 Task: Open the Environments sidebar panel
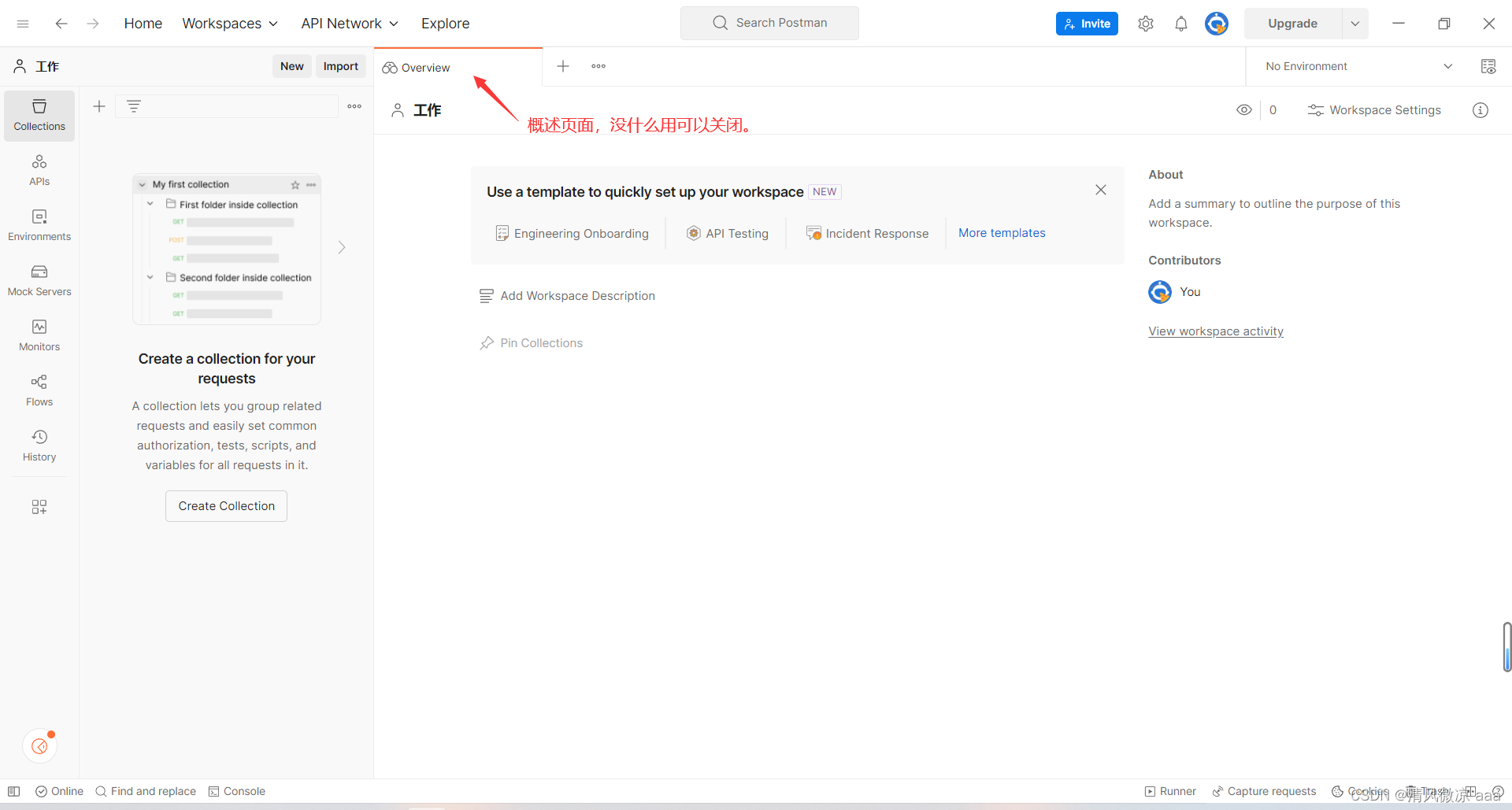point(39,226)
